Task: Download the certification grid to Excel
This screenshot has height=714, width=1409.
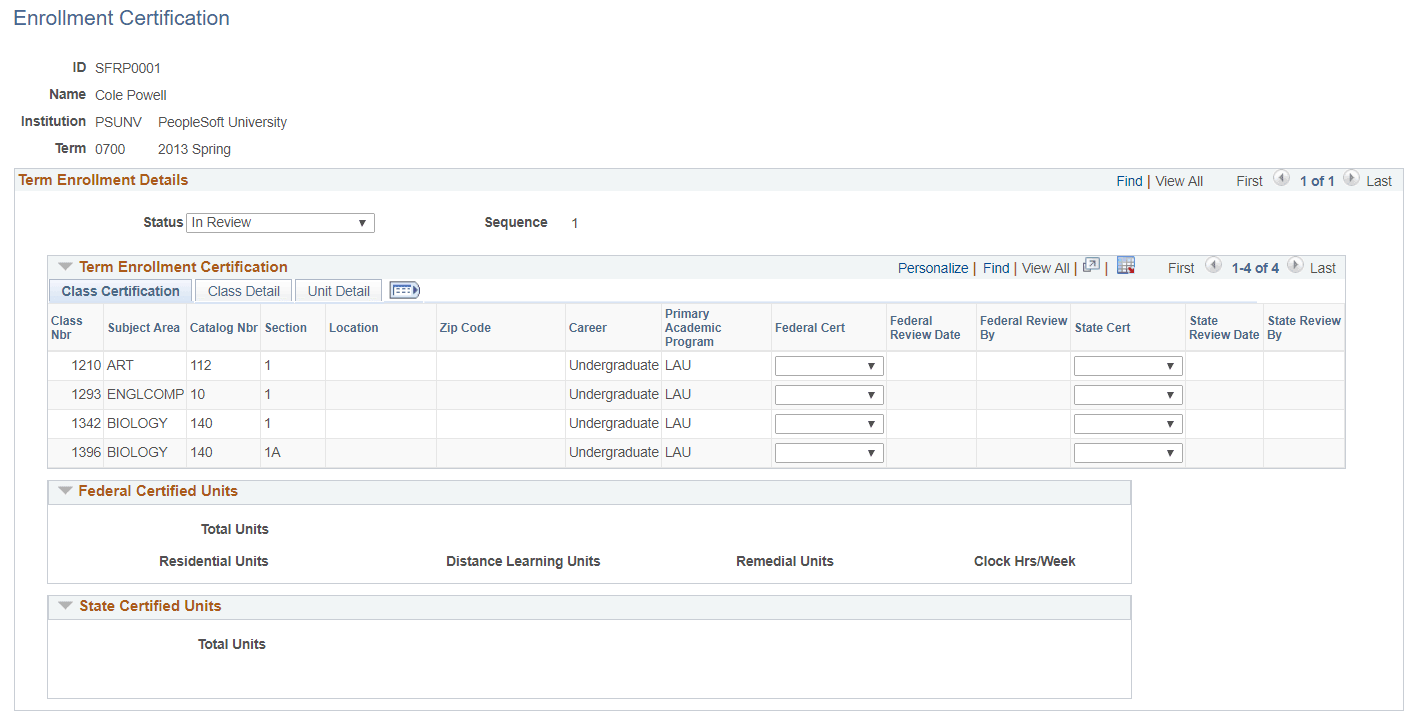Action: pyautogui.click(x=1126, y=265)
